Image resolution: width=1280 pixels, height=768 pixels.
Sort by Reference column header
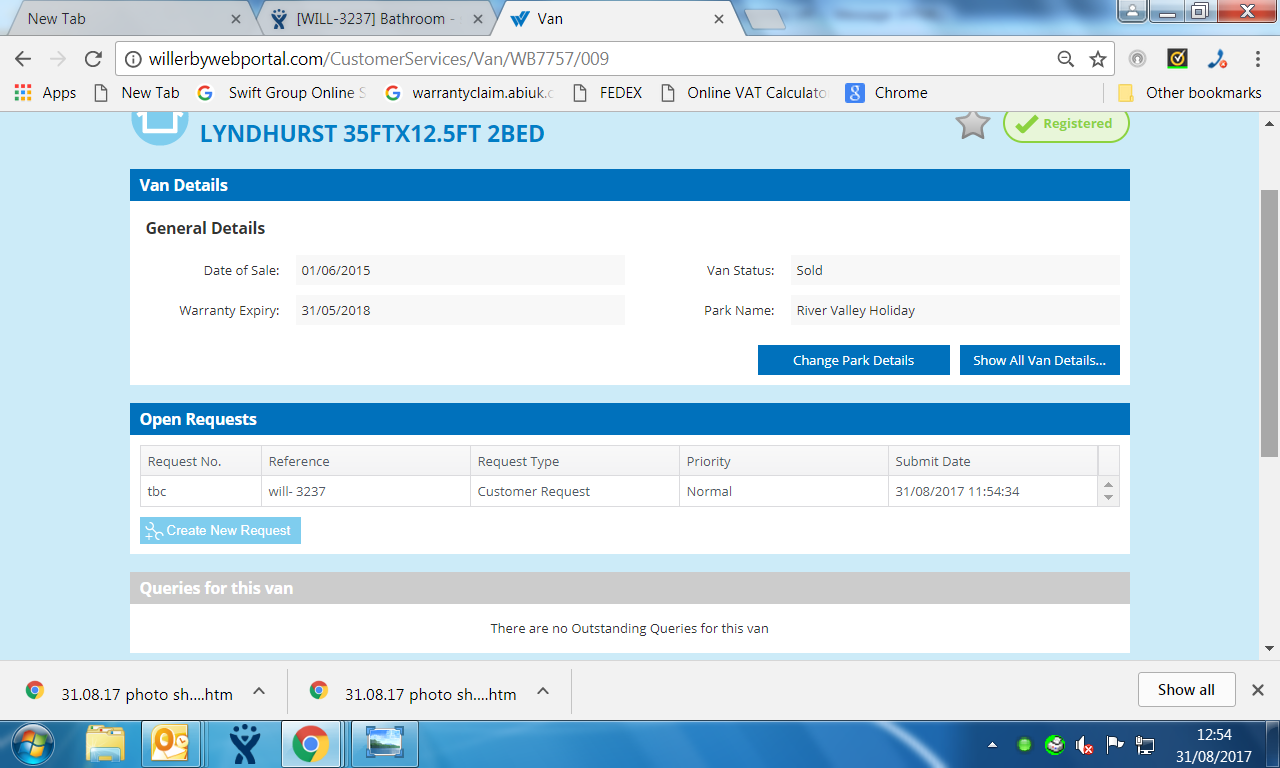tap(366, 461)
